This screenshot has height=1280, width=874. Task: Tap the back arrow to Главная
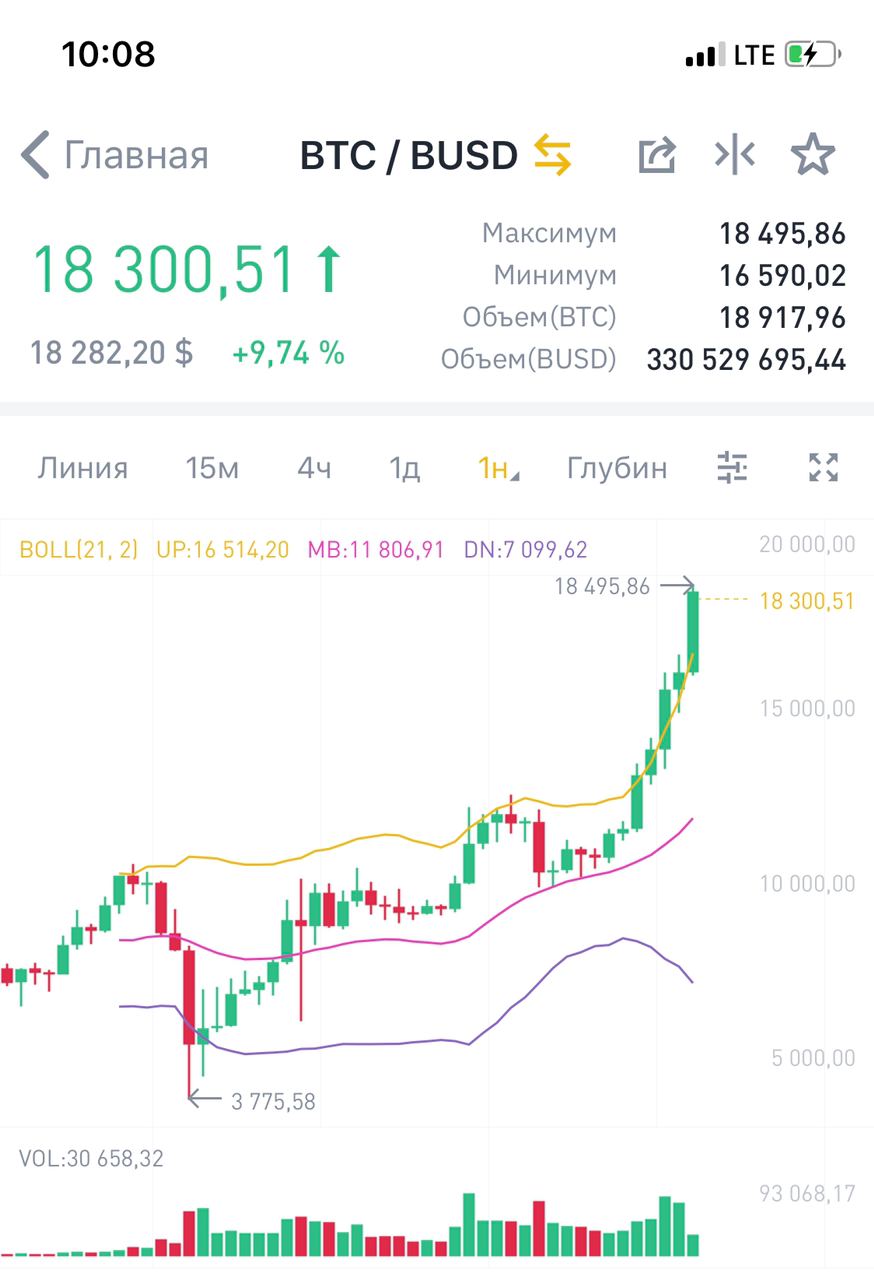pyautogui.click(x=36, y=155)
